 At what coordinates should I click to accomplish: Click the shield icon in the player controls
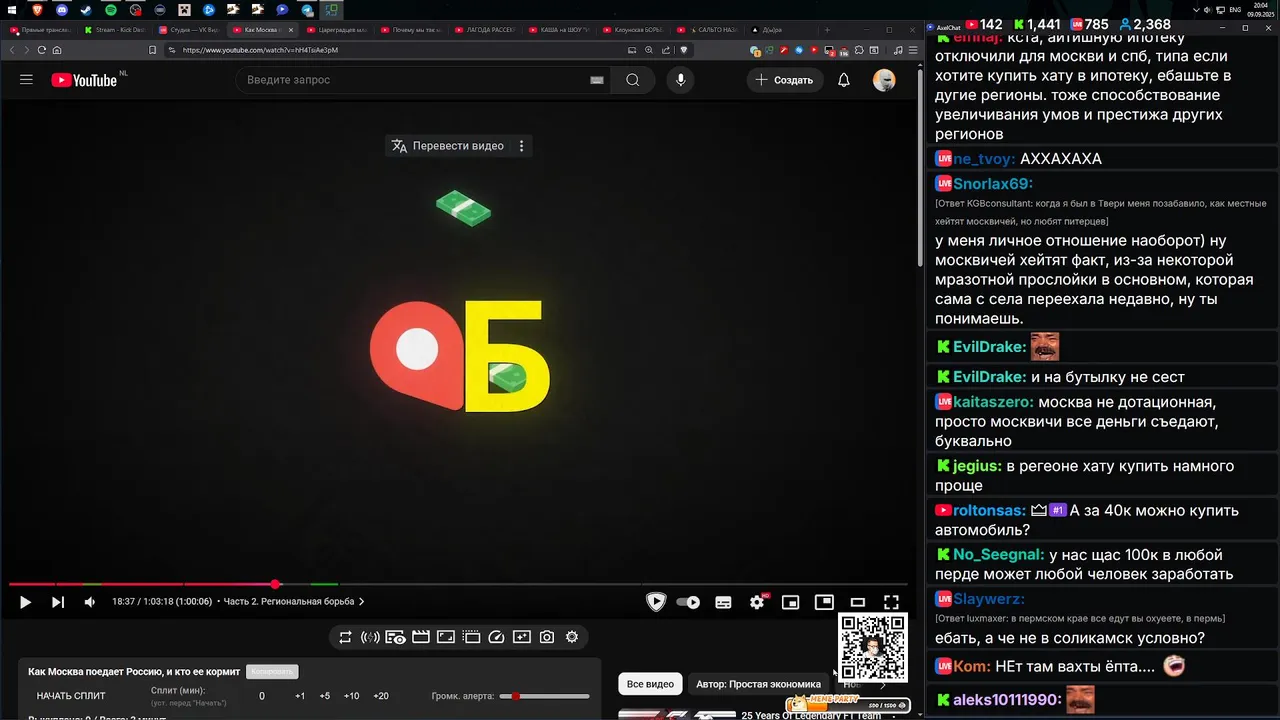pos(656,602)
